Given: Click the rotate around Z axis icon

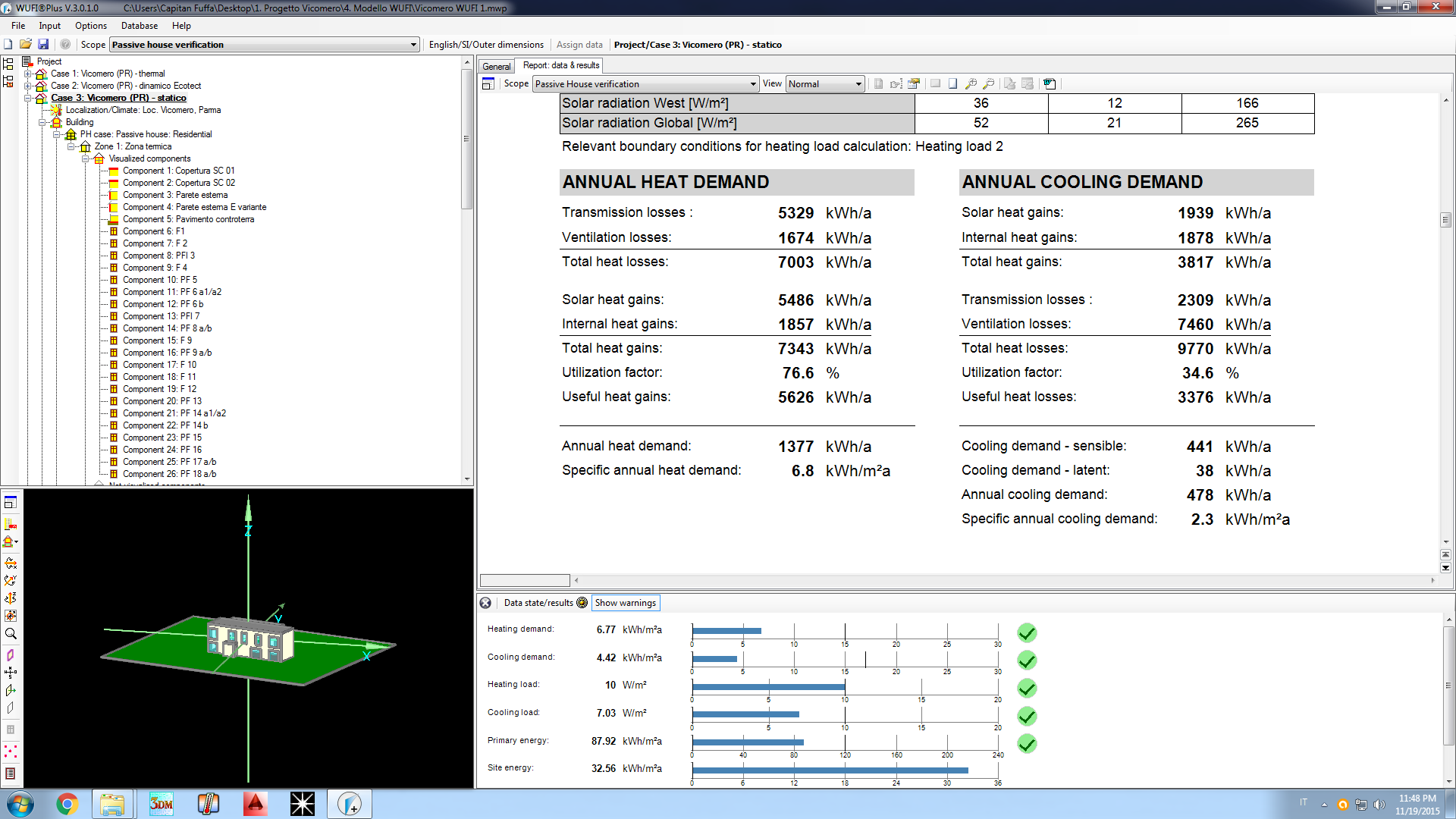Looking at the screenshot, I should pos(11,598).
